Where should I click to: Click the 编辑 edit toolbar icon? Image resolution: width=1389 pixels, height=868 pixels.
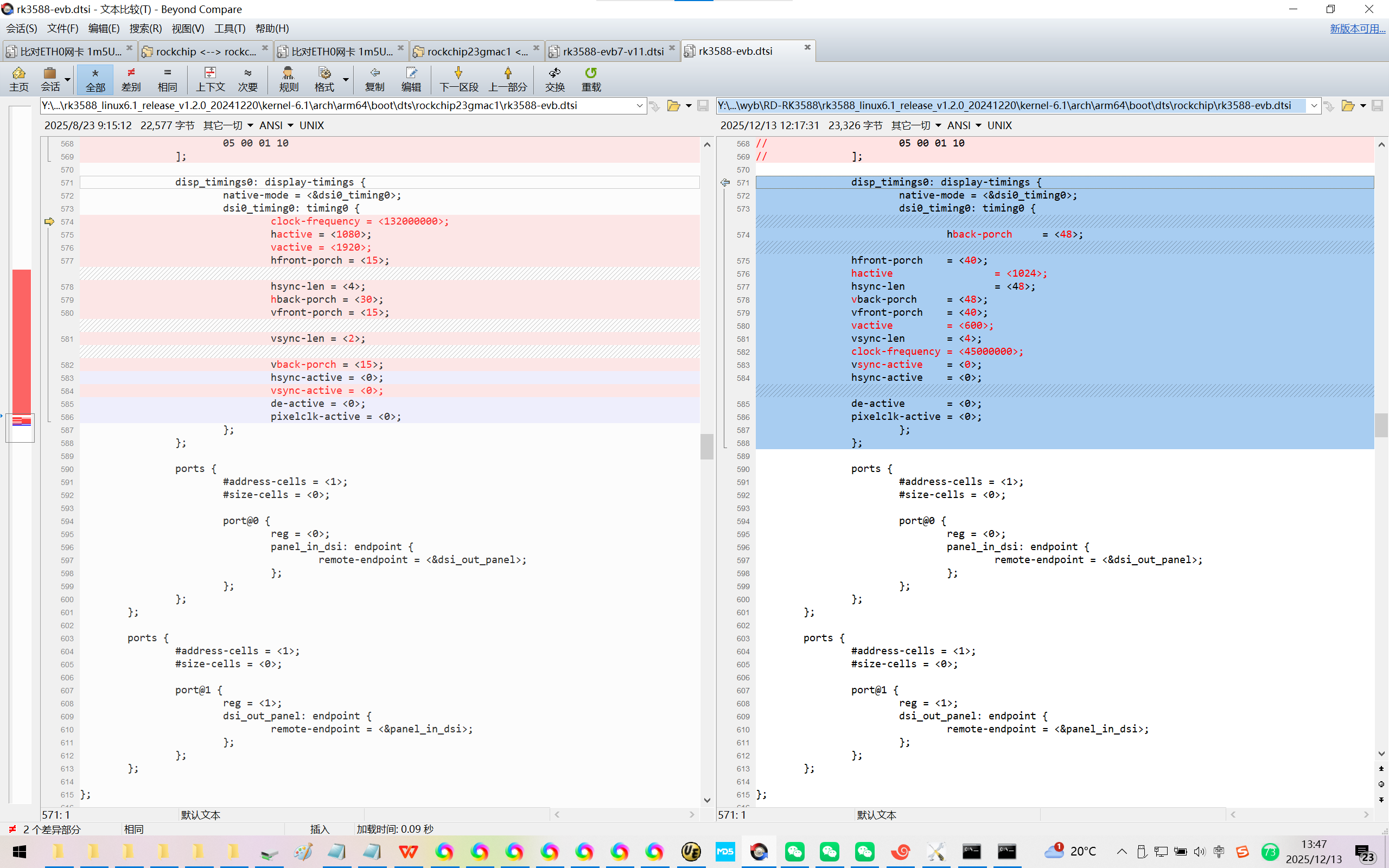coord(410,79)
